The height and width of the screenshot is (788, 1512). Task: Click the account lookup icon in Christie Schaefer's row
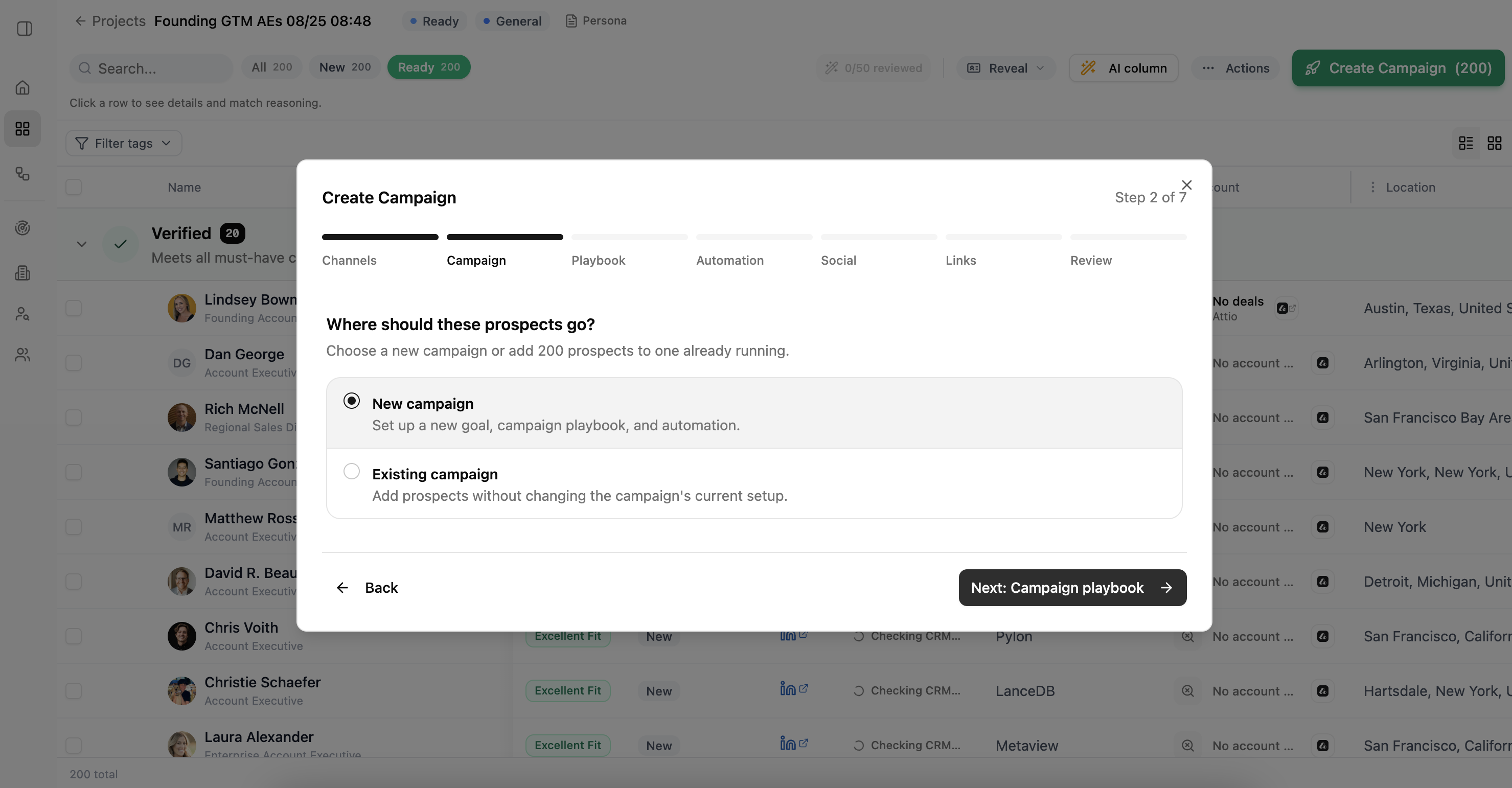coord(1187,690)
